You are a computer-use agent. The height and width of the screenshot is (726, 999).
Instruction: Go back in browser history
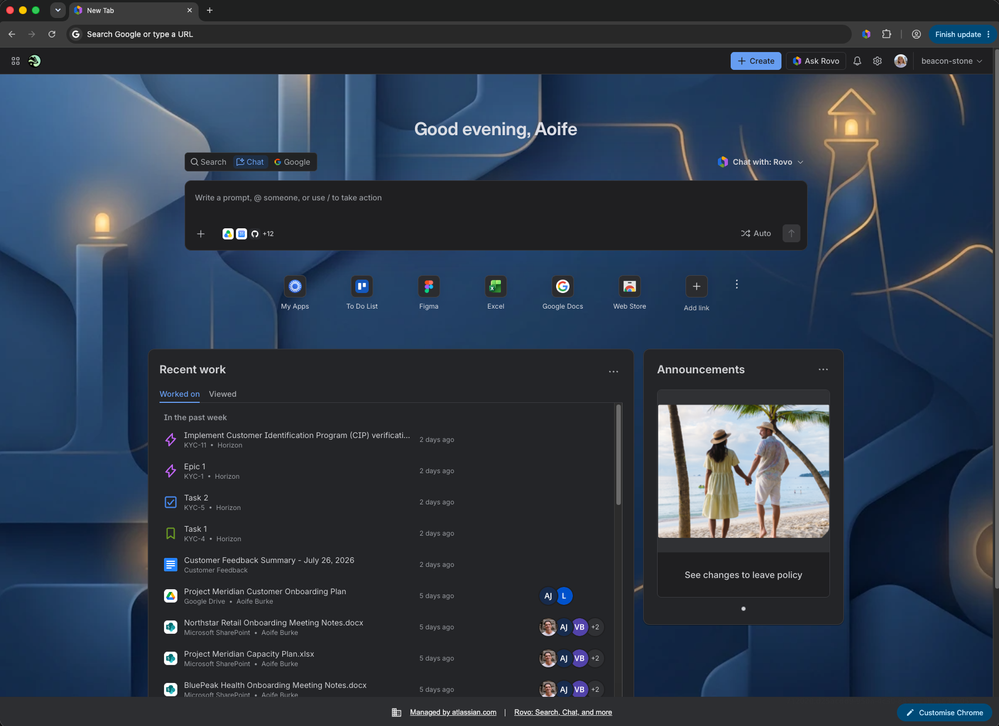point(12,34)
